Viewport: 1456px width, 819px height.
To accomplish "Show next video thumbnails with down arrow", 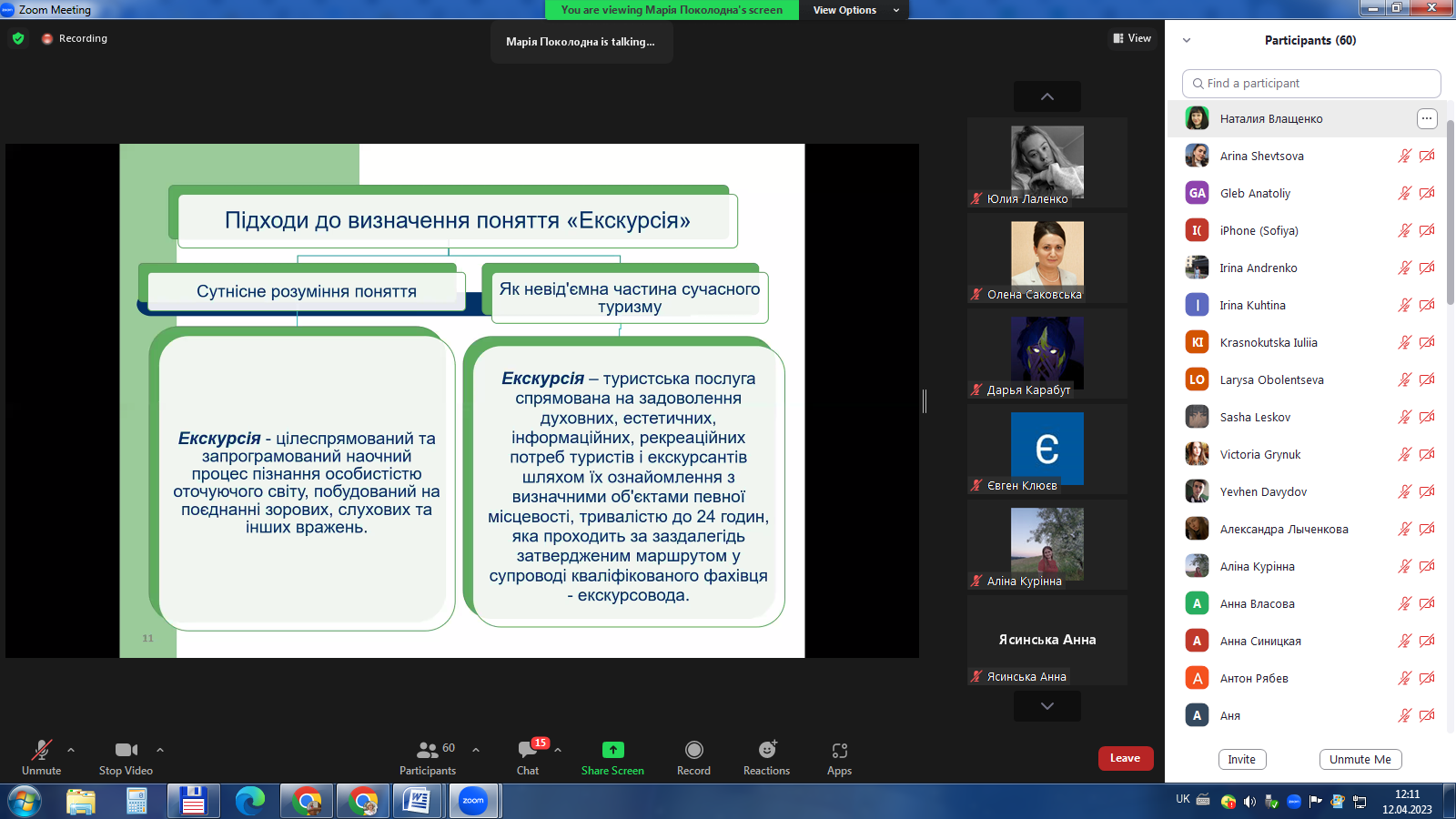I will pyautogui.click(x=1047, y=706).
